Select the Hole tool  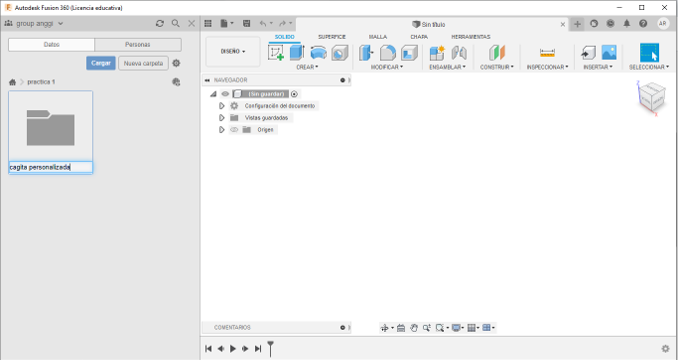[x=340, y=53]
